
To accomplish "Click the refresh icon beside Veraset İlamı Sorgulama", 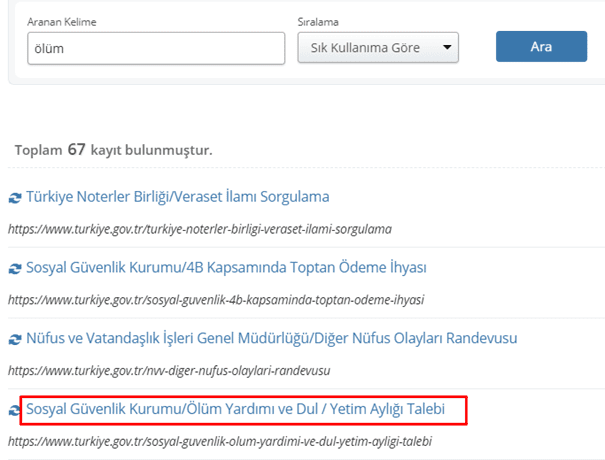I will (15, 198).
